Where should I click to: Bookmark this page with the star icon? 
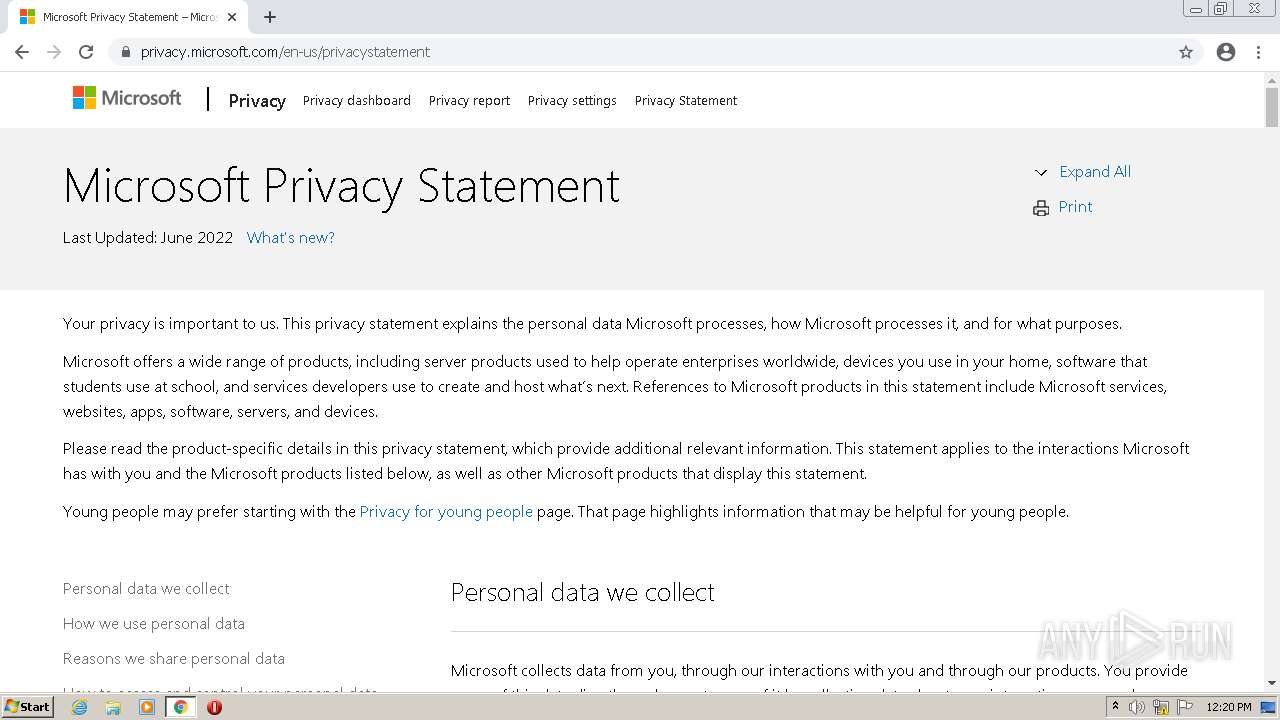pos(1186,52)
